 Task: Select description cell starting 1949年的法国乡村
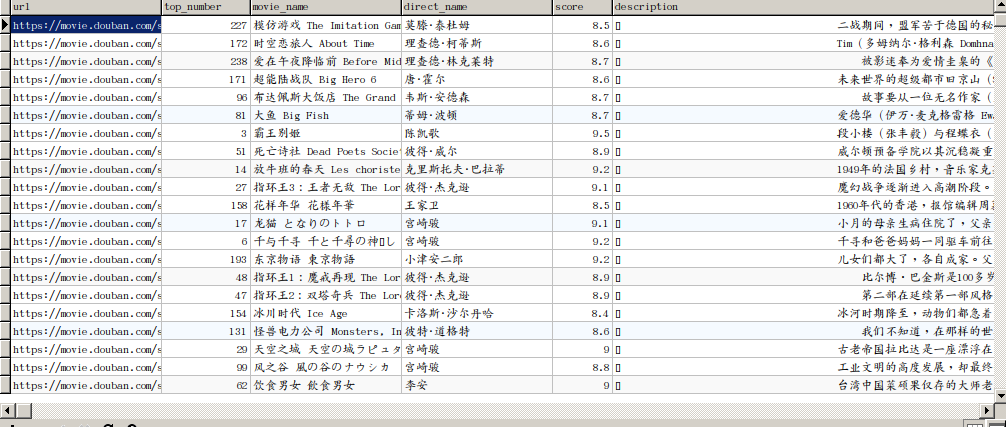click(x=803, y=169)
